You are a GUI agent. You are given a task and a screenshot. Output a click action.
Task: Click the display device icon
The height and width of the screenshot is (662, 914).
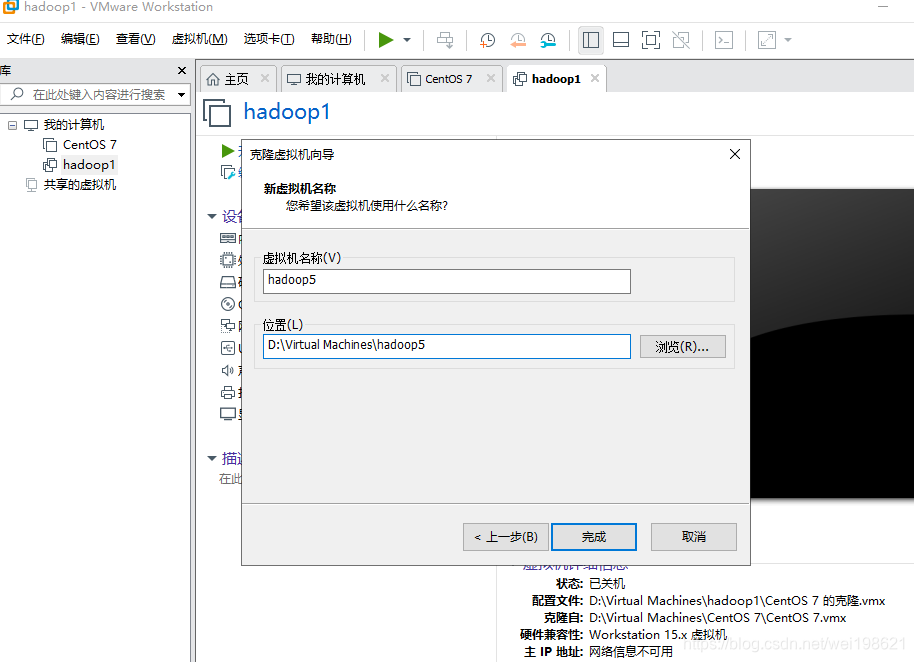(x=228, y=414)
